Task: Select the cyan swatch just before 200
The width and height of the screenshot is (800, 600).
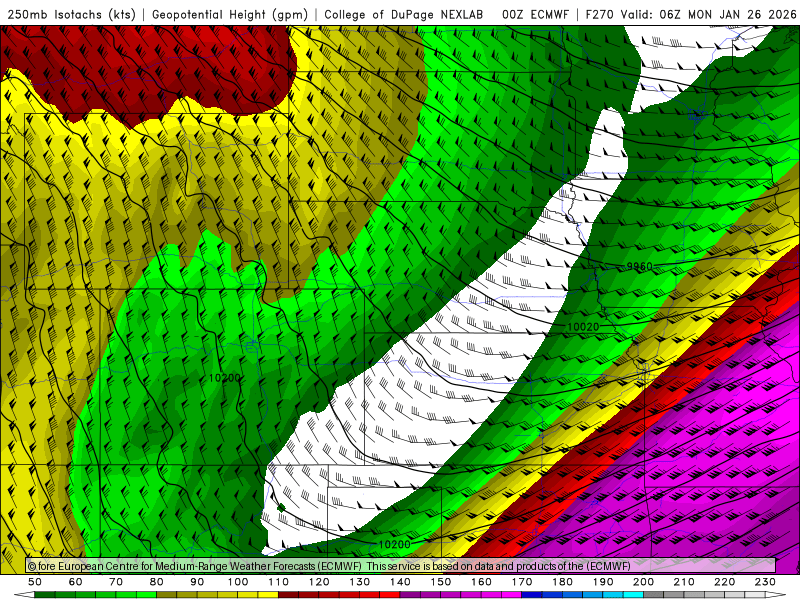Action: (x=633, y=595)
